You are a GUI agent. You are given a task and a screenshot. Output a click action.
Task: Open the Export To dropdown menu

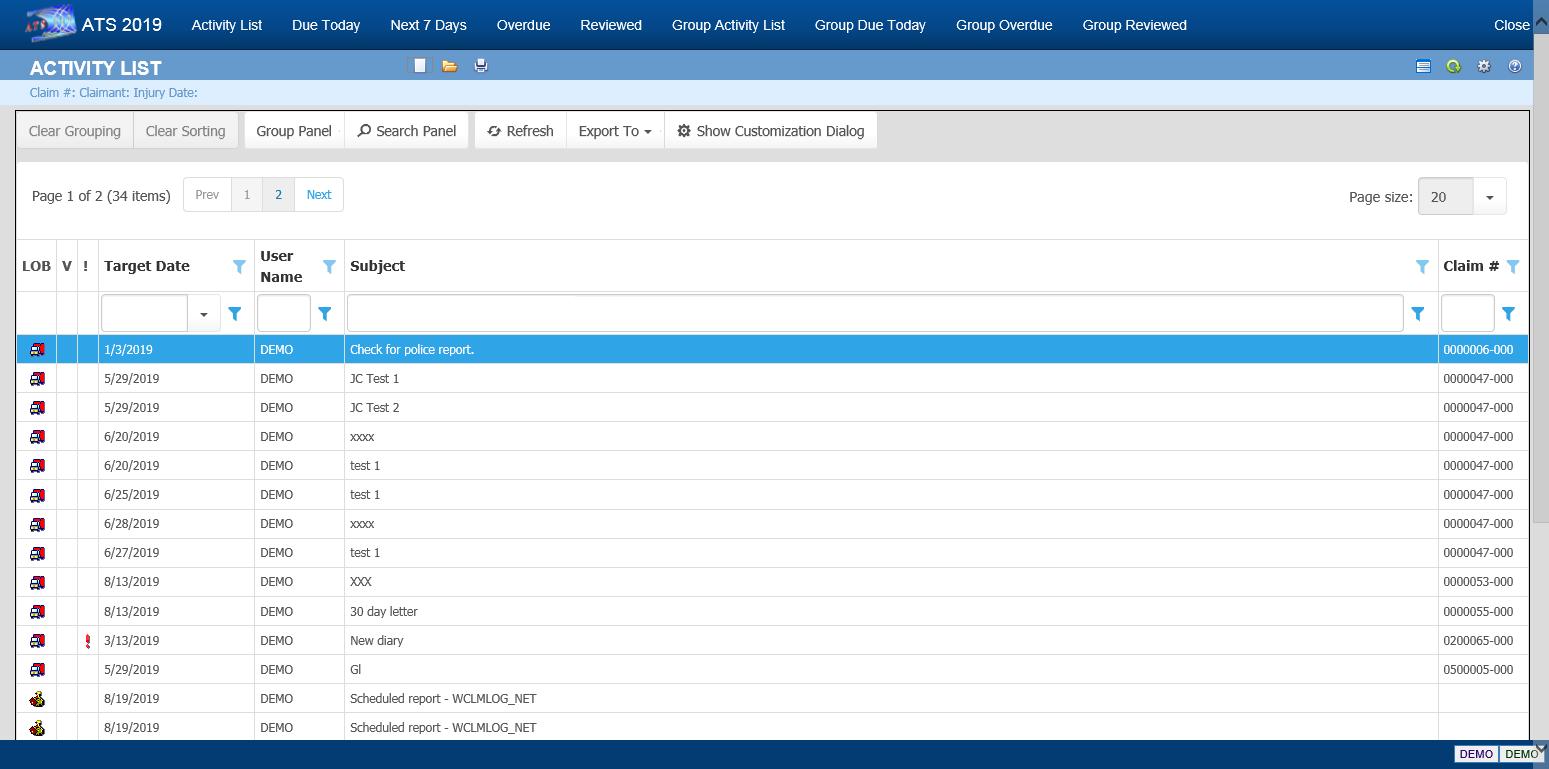pyautogui.click(x=615, y=131)
